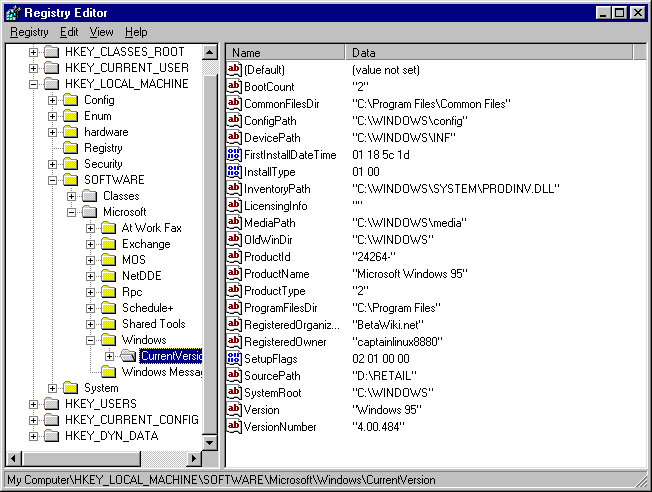Select the Classes key

point(121,196)
